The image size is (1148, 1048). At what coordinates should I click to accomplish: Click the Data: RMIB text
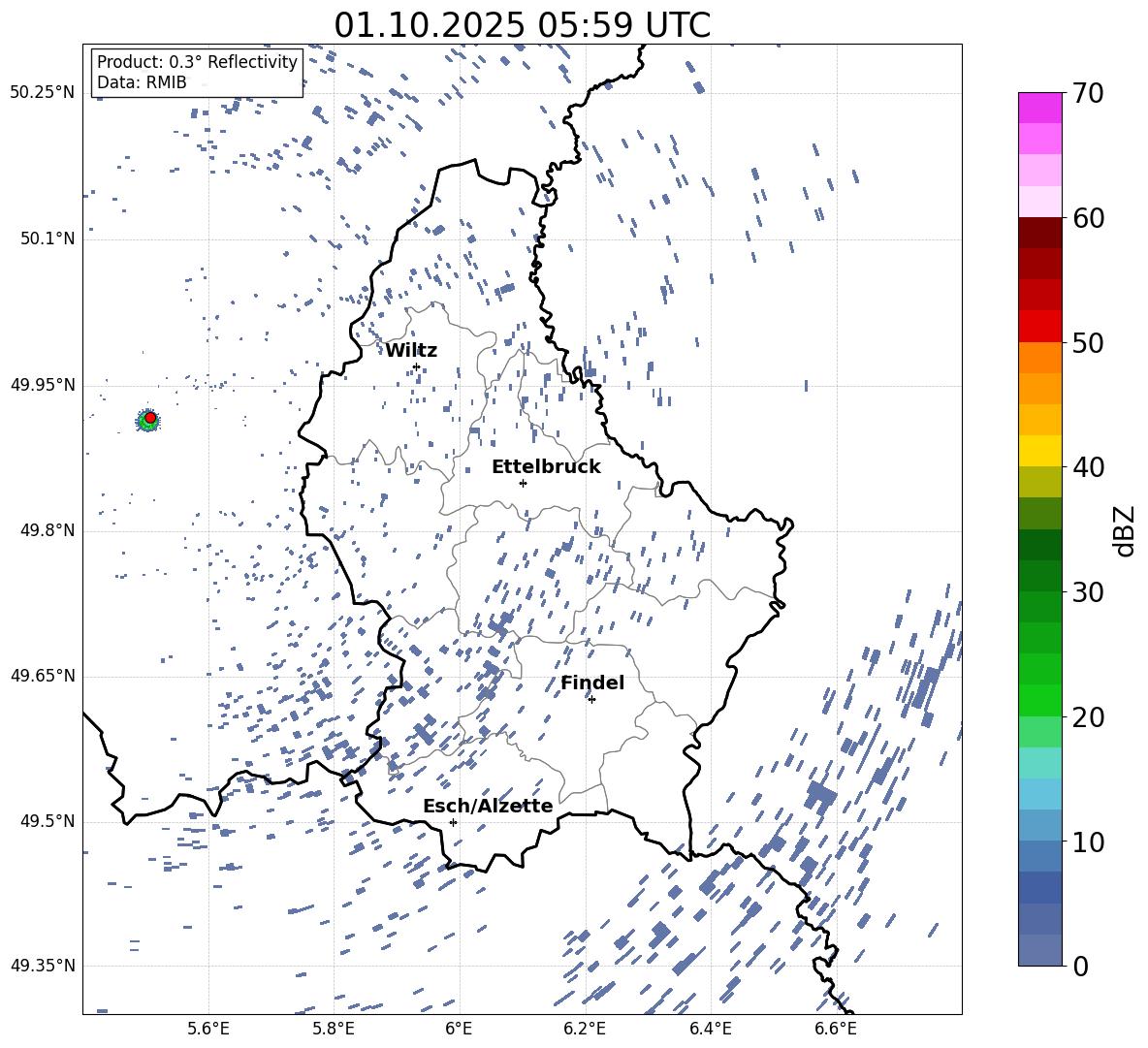pos(142,82)
